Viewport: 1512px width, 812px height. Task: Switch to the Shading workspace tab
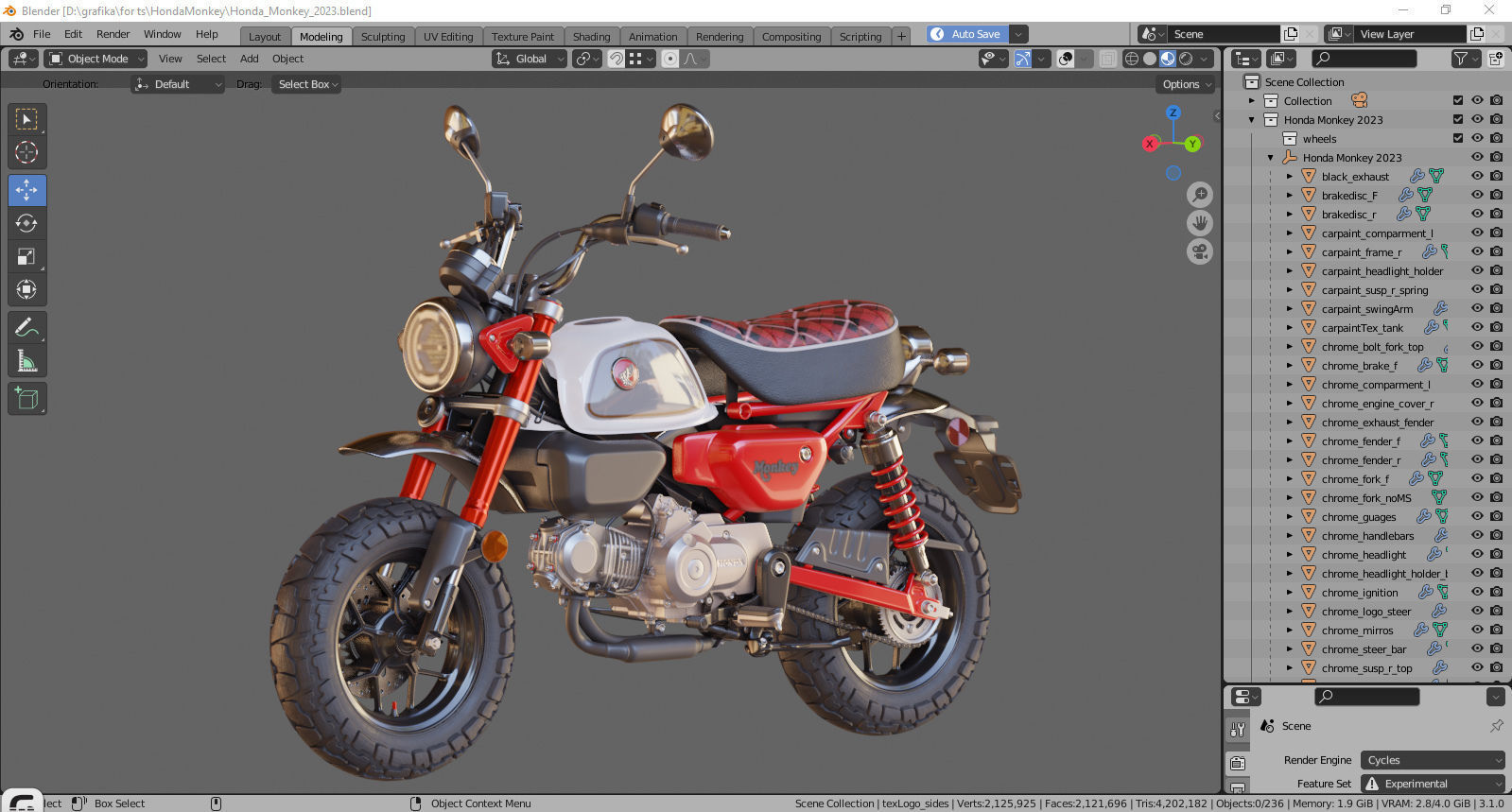591,36
